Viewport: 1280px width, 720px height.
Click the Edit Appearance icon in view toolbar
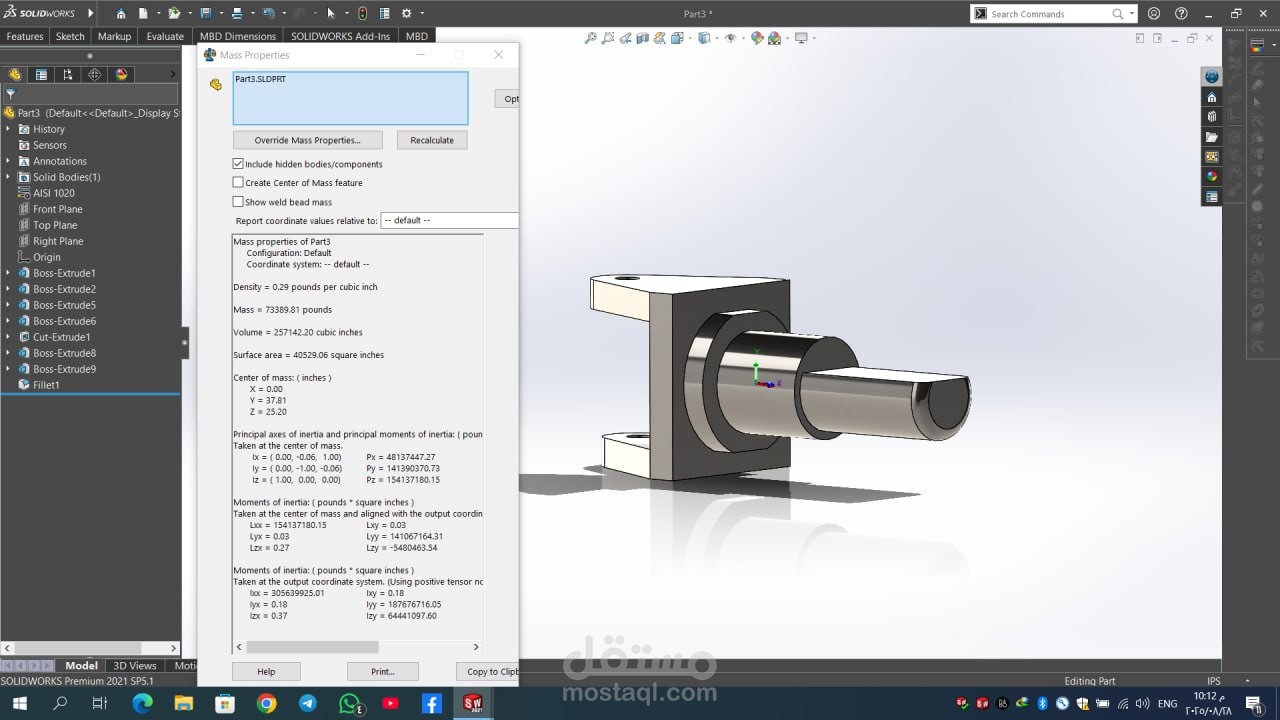(757, 39)
